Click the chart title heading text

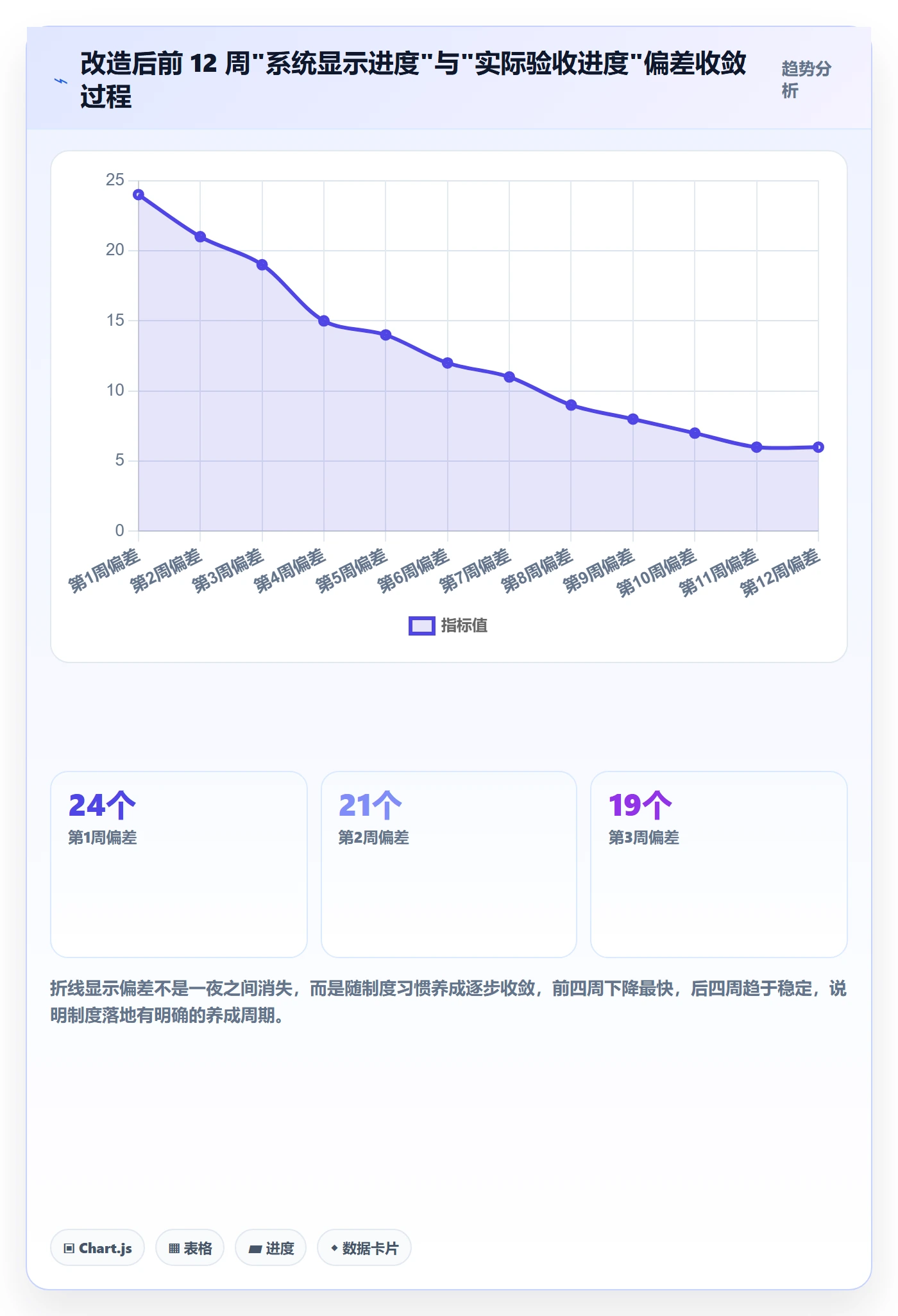pyautogui.click(x=413, y=80)
